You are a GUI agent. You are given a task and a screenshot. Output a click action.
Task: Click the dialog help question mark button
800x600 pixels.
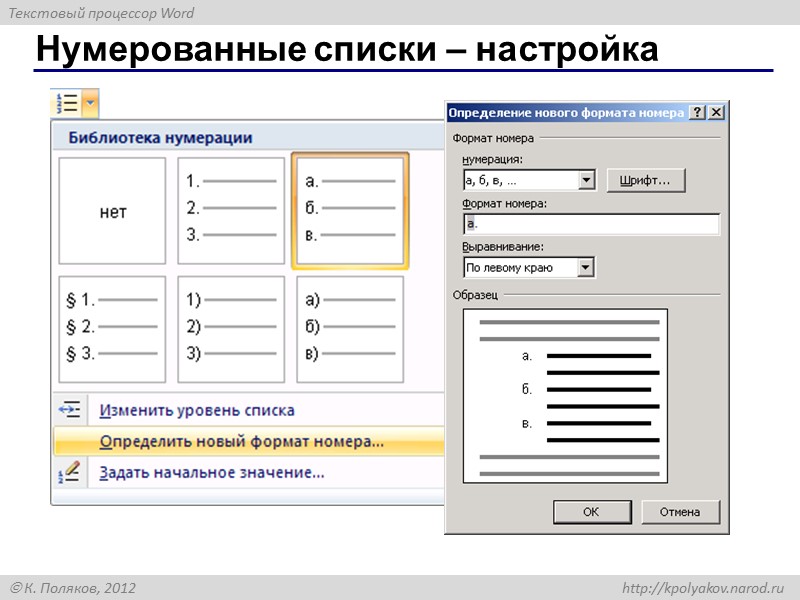tap(699, 112)
